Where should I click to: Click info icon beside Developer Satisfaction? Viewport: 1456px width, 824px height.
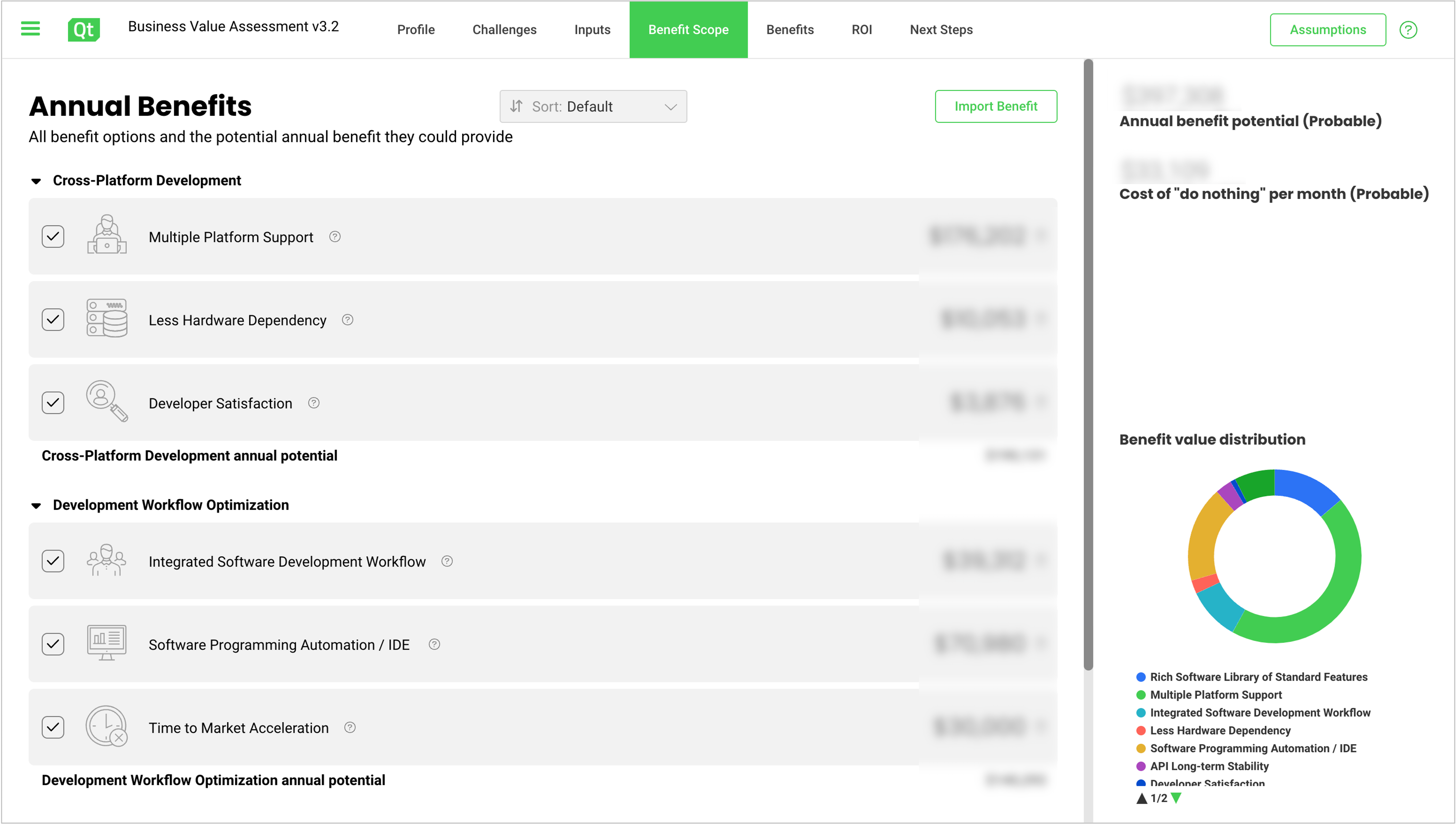(314, 403)
